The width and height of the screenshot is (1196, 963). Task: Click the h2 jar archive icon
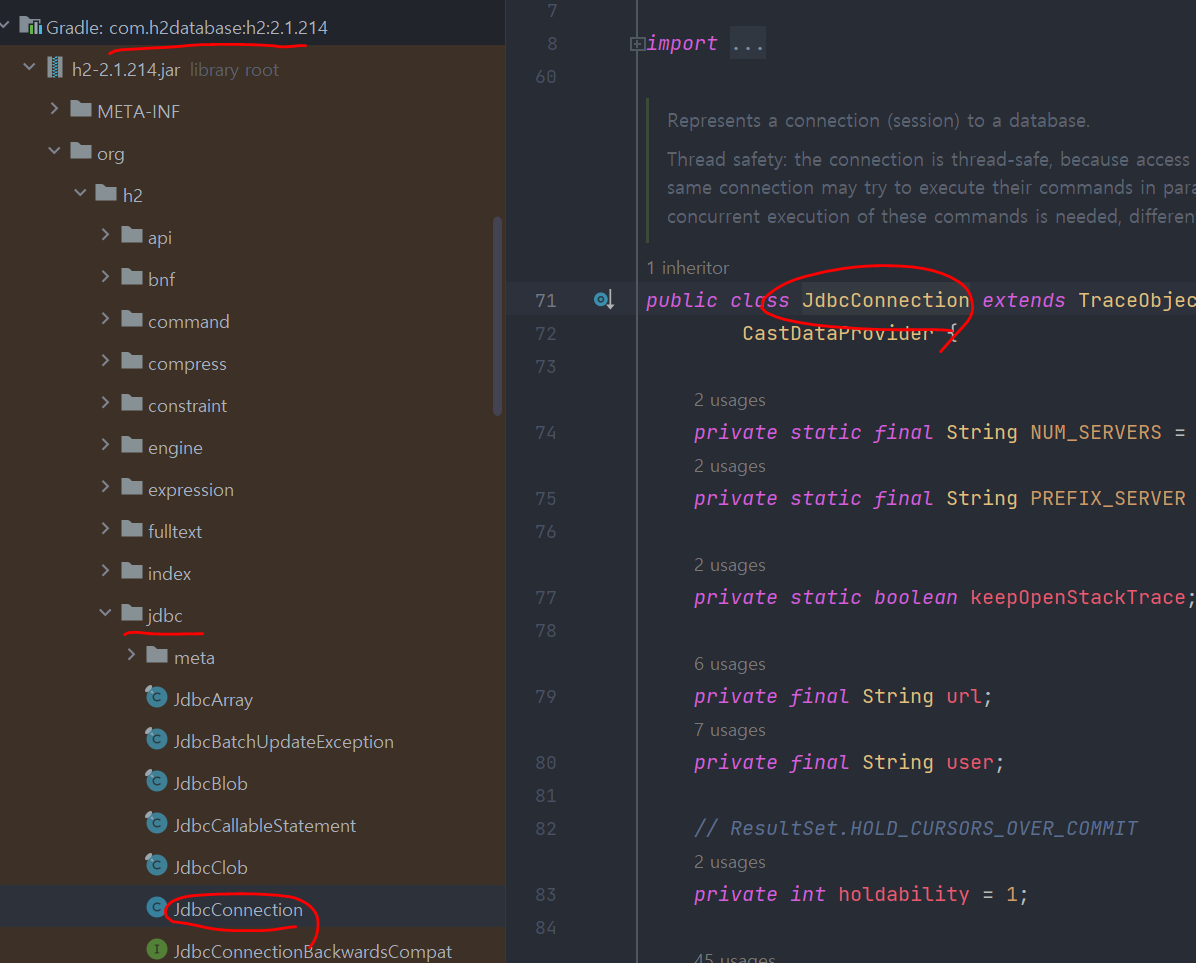click(x=55, y=68)
